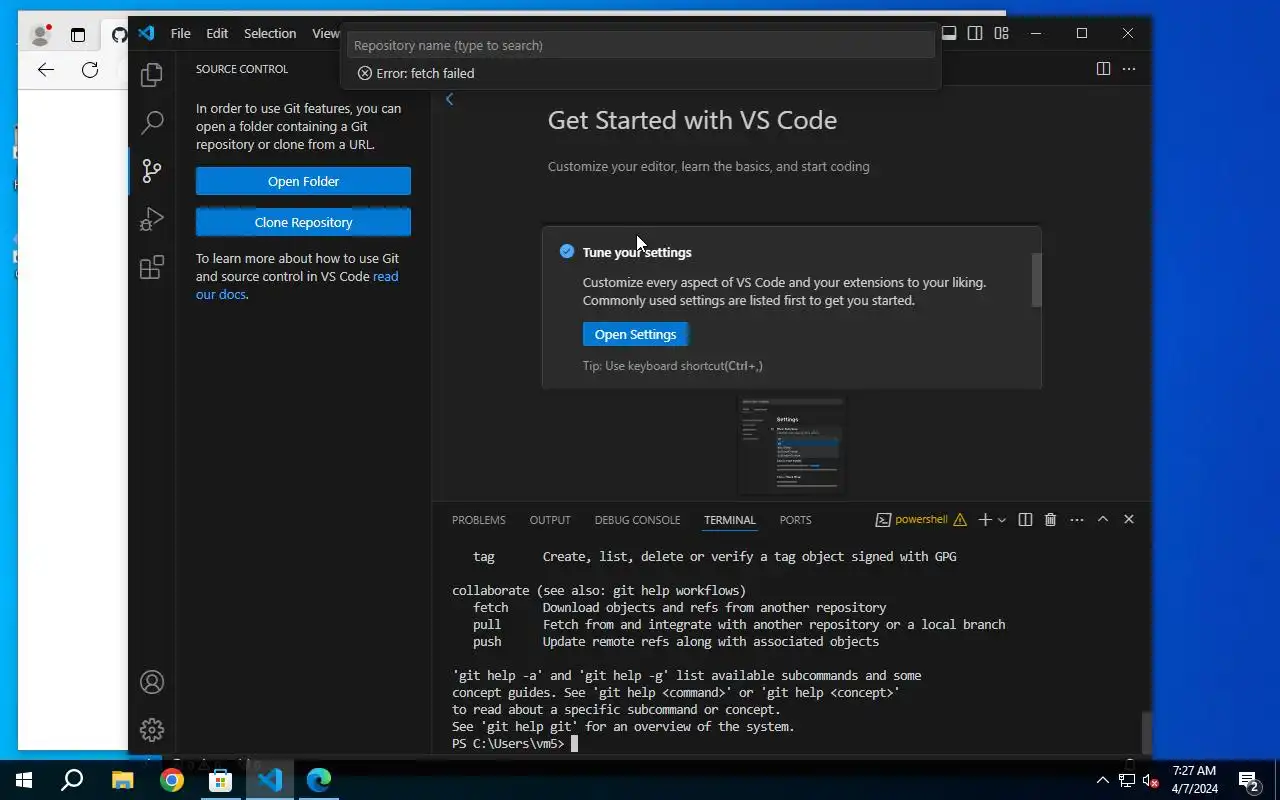This screenshot has width=1280, height=800.
Task: Click the terminal scrollbar thumb
Action: [x=1146, y=732]
